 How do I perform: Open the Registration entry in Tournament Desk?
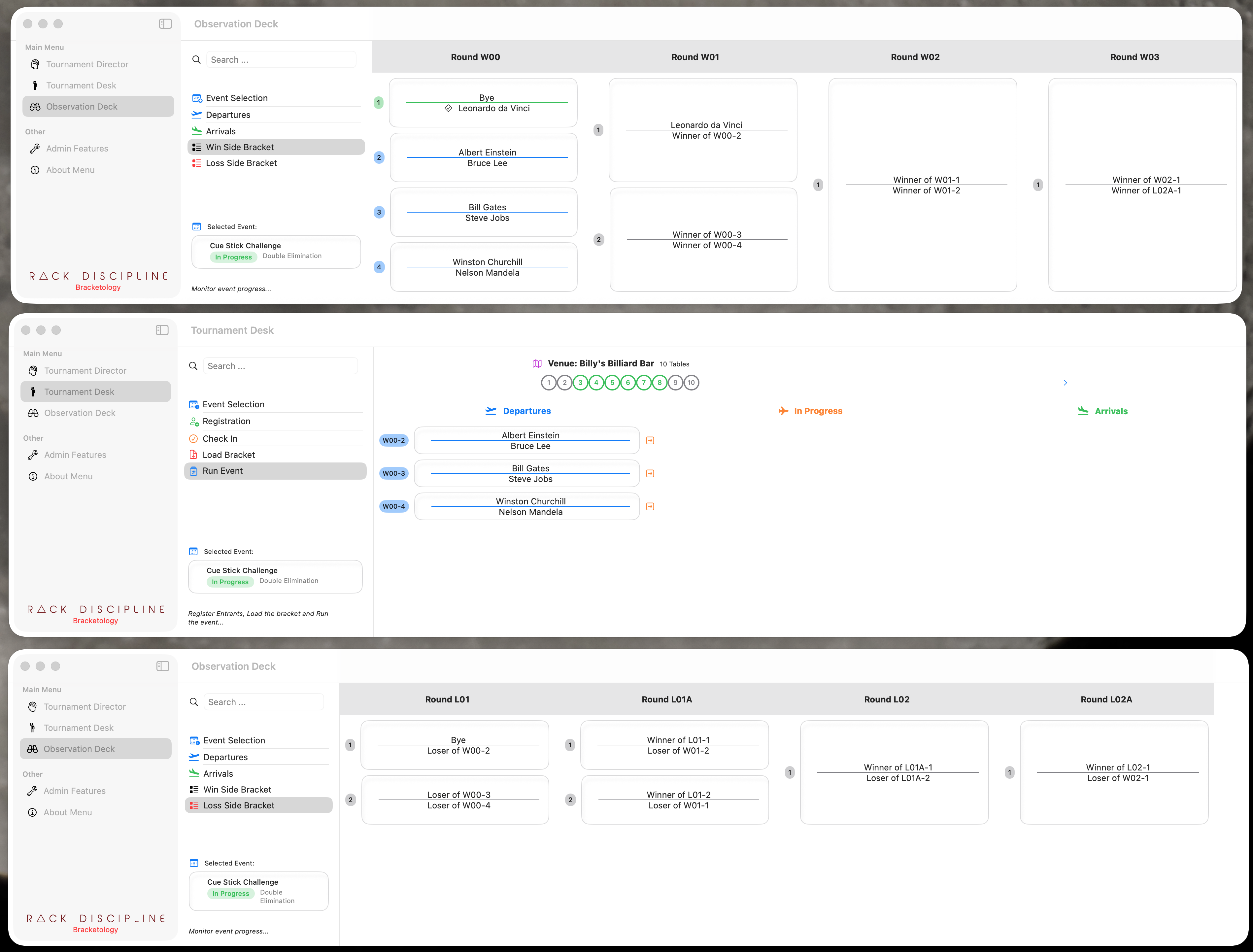[x=227, y=421]
